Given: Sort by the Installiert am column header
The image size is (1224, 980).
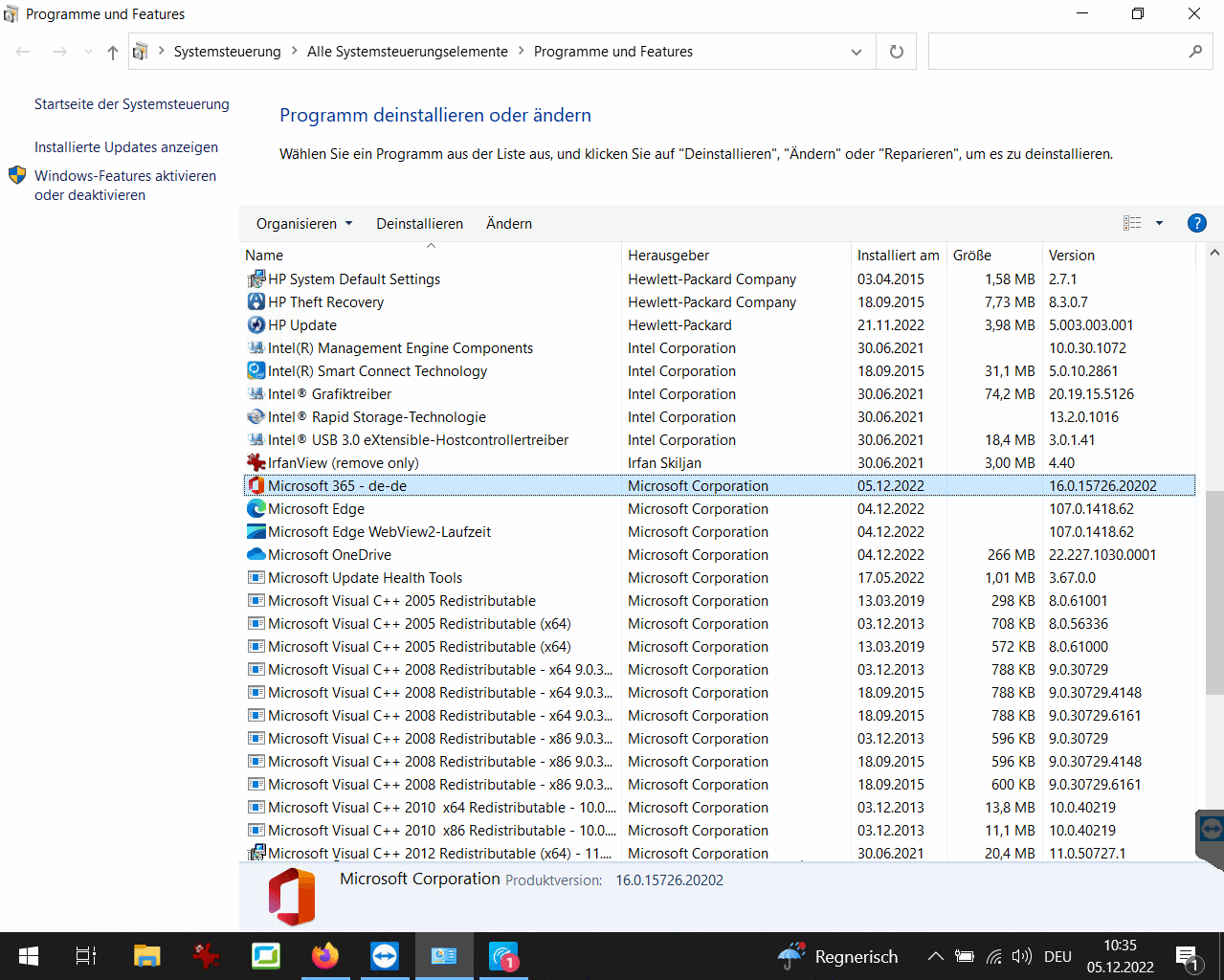Looking at the screenshot, I should coord(899,256).
